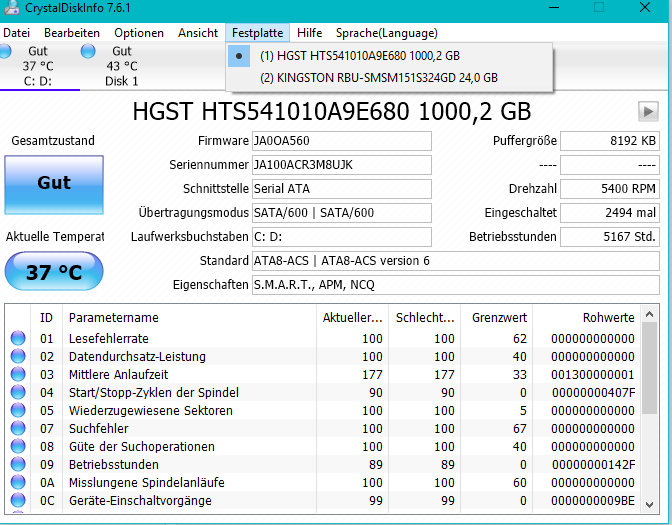Click the Puffergröße value 8192 KB
Screen dimensions: 672x525
610,141
